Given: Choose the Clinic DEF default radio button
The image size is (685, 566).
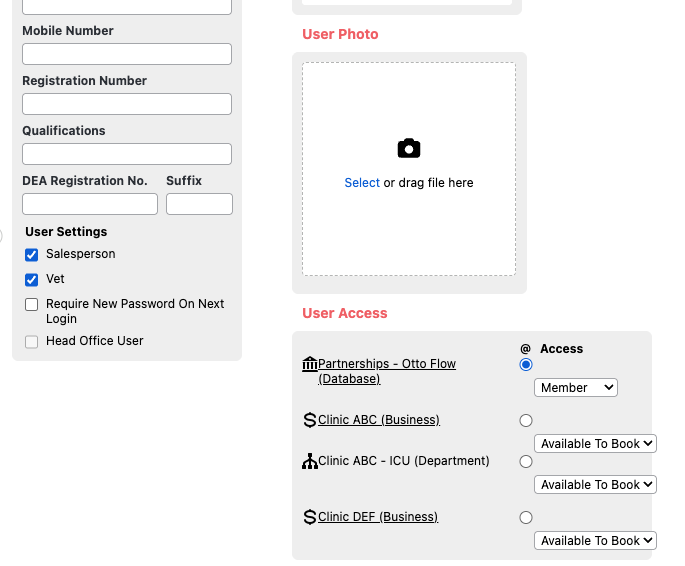Looking at the screenshot, I should tap(526, 518).
